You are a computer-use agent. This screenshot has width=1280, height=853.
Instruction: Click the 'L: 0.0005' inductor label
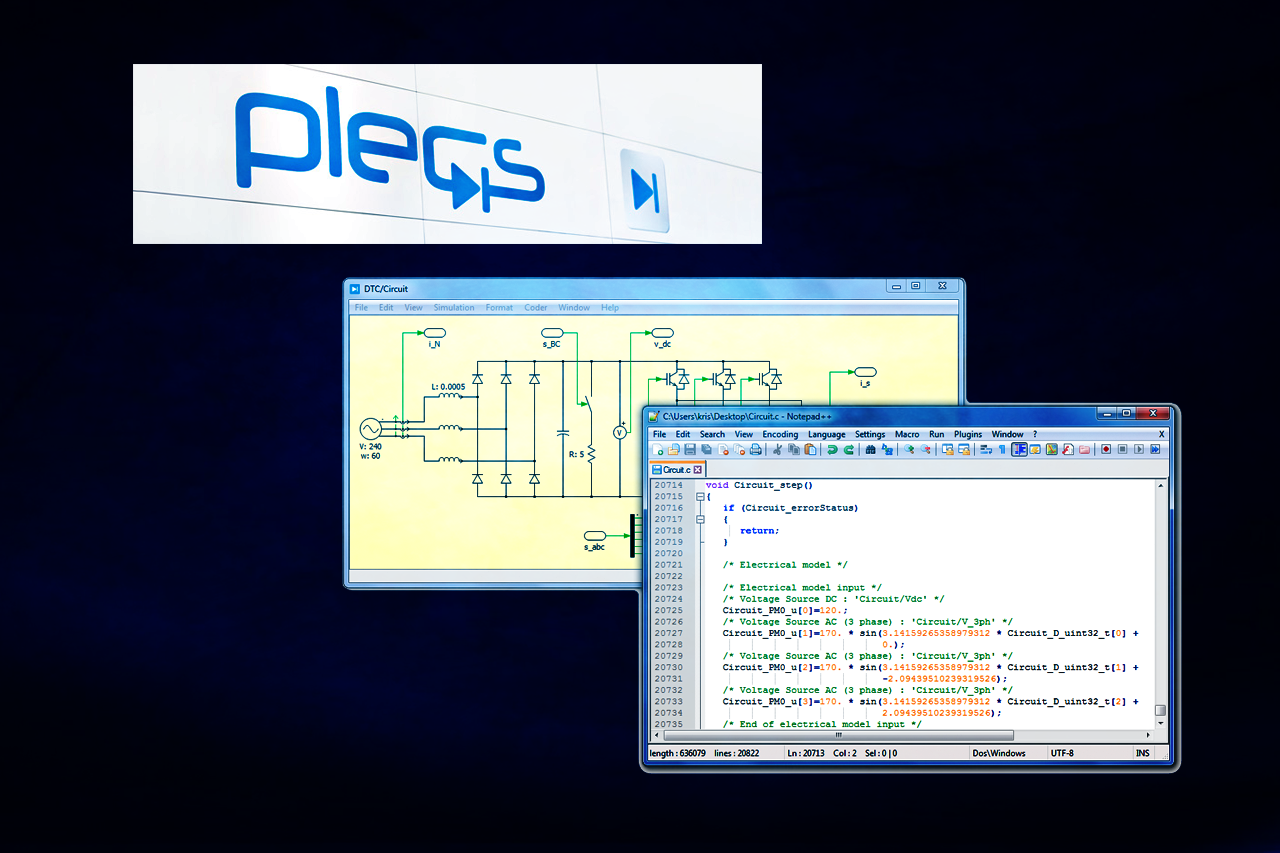tap(448, 386)
